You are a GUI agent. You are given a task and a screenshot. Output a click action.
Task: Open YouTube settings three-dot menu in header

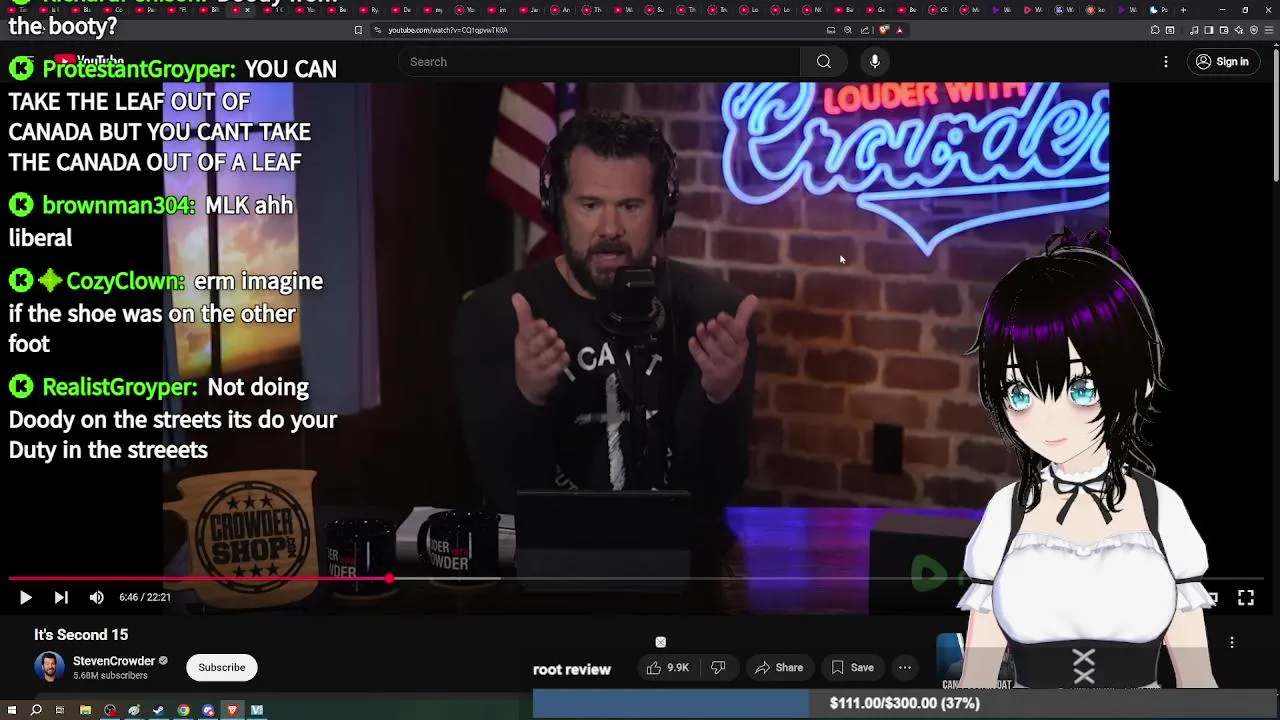pos(1166,62)
